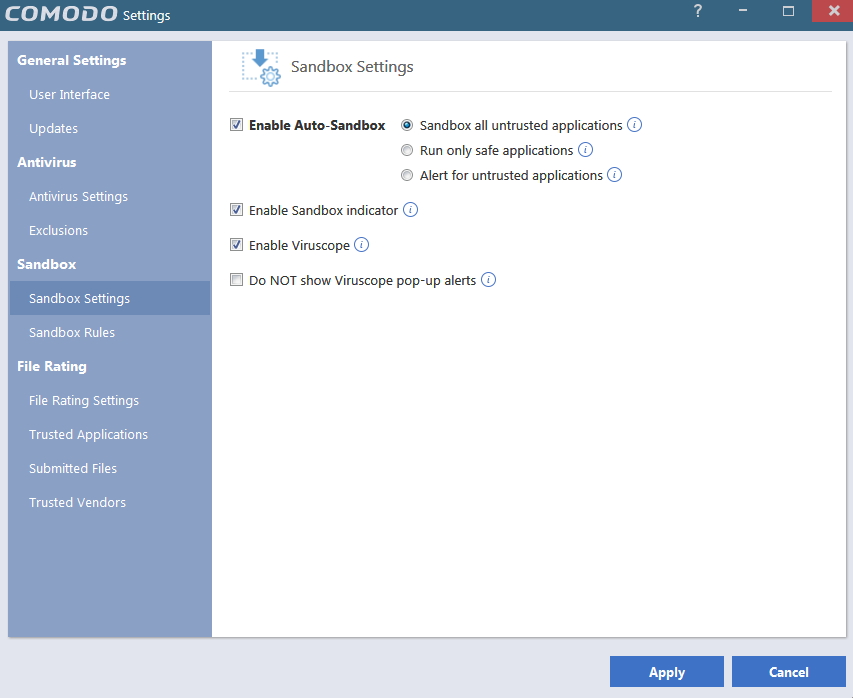
Task: Open Sandbox Rules page
Action: [72, 332]
